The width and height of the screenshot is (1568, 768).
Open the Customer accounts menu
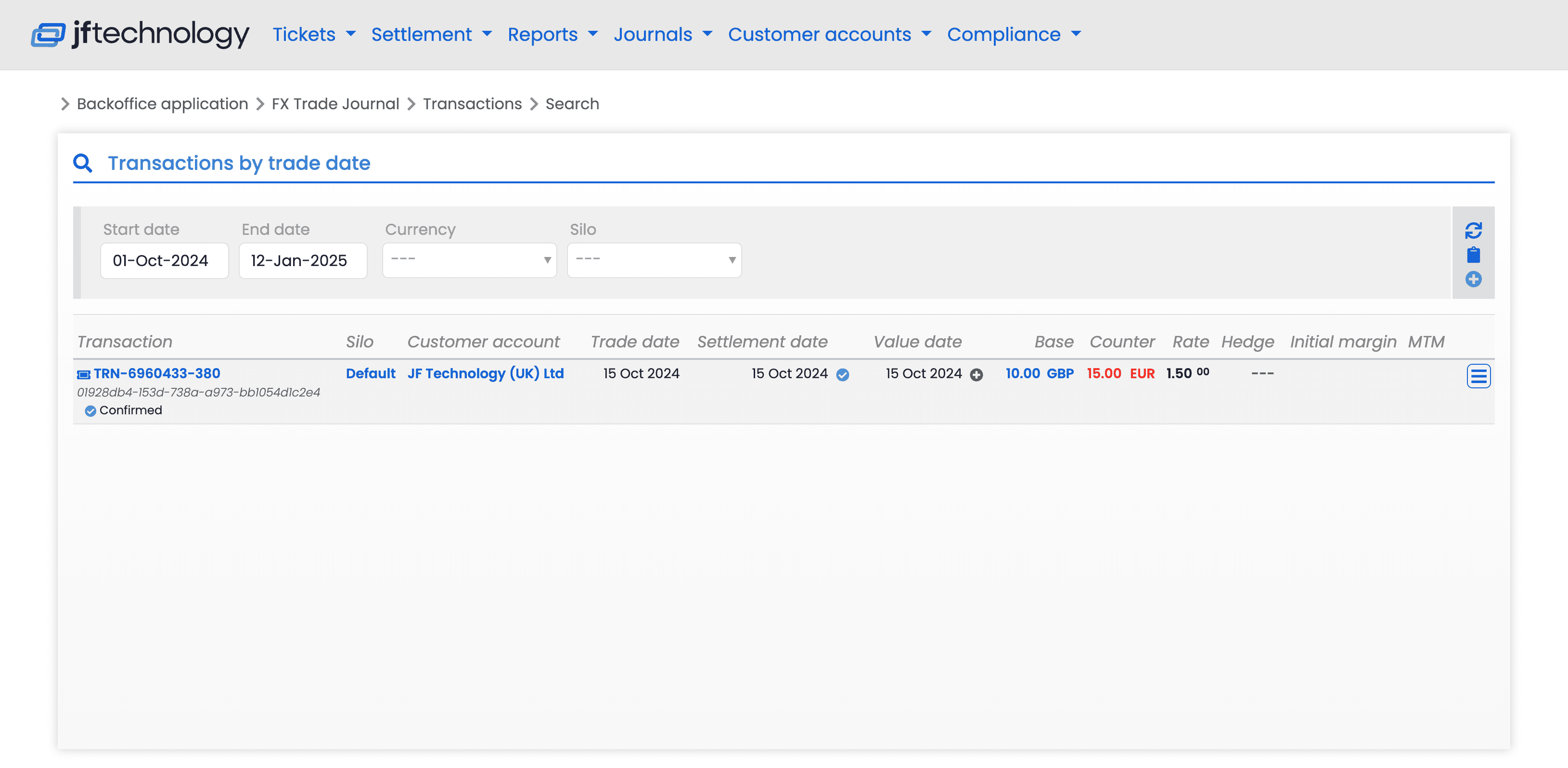[830, 35]
